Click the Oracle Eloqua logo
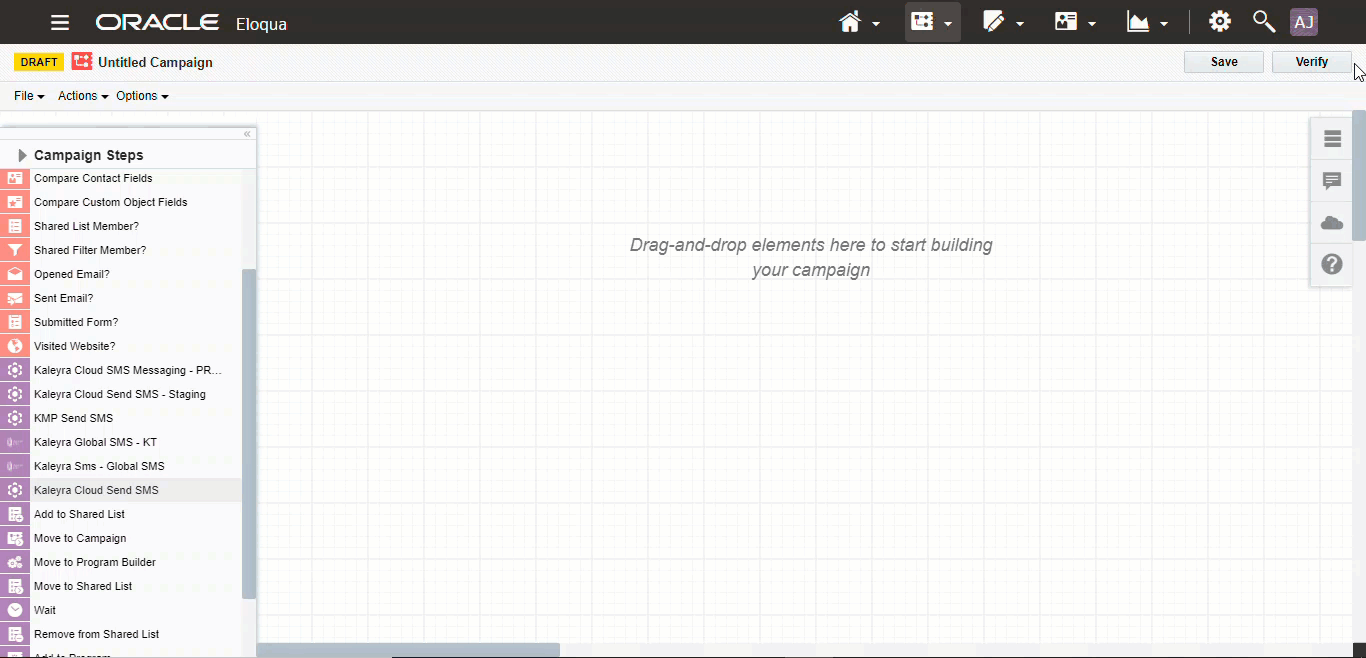Viewport: 1366px width, 658px height. [191, 22]
